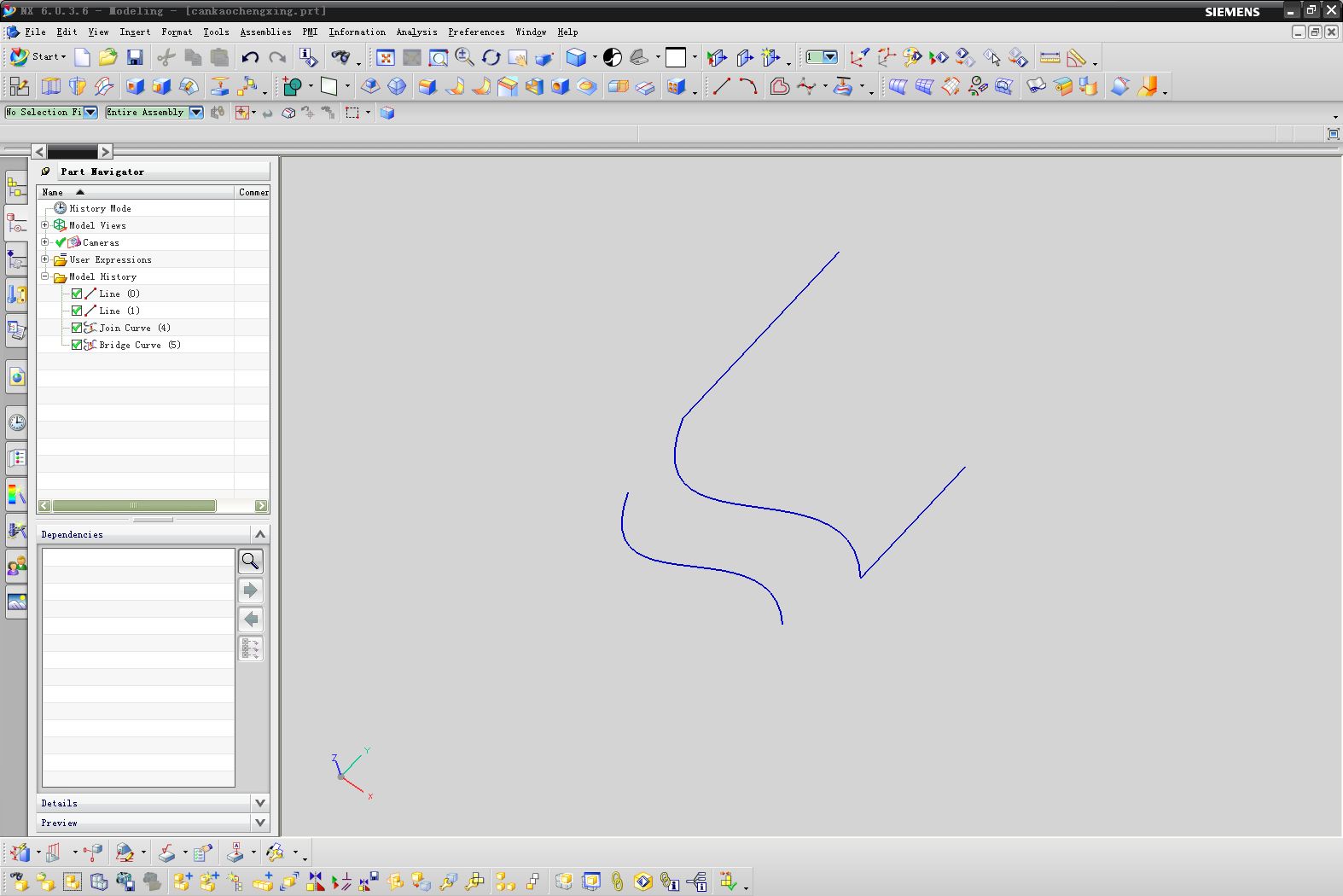Open the History clock sidebar tab
Screen dimensions: 1343x896
click(16, 422)
